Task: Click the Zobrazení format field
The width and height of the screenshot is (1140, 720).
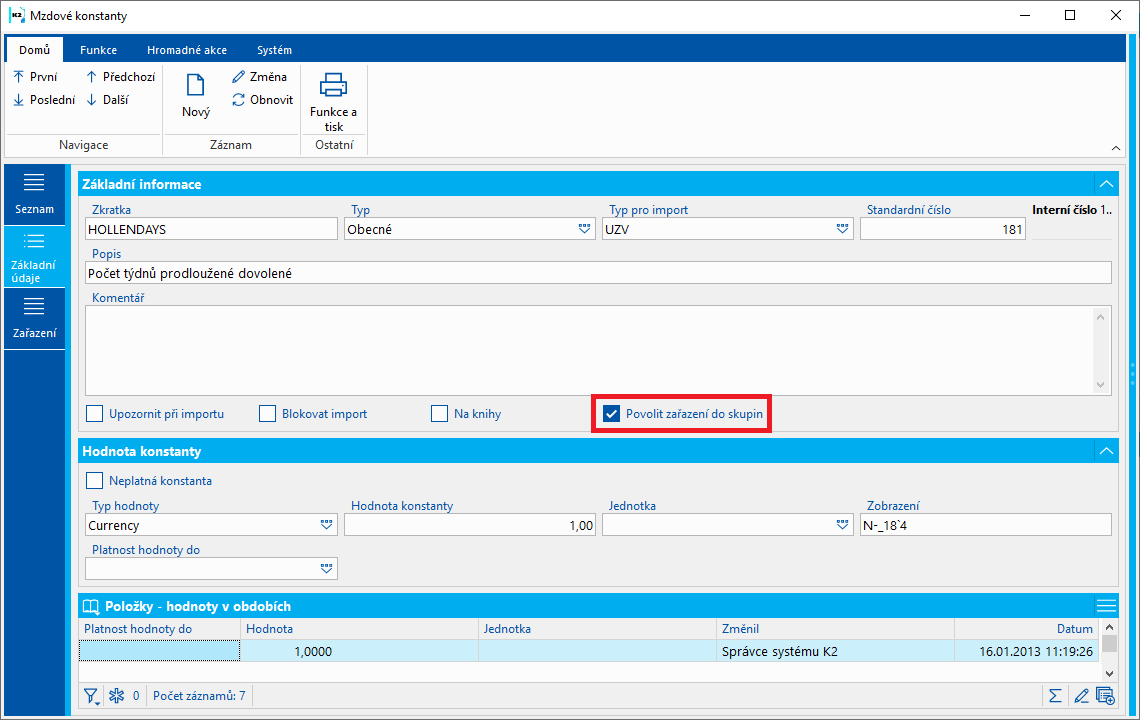Action: (985, 525)
